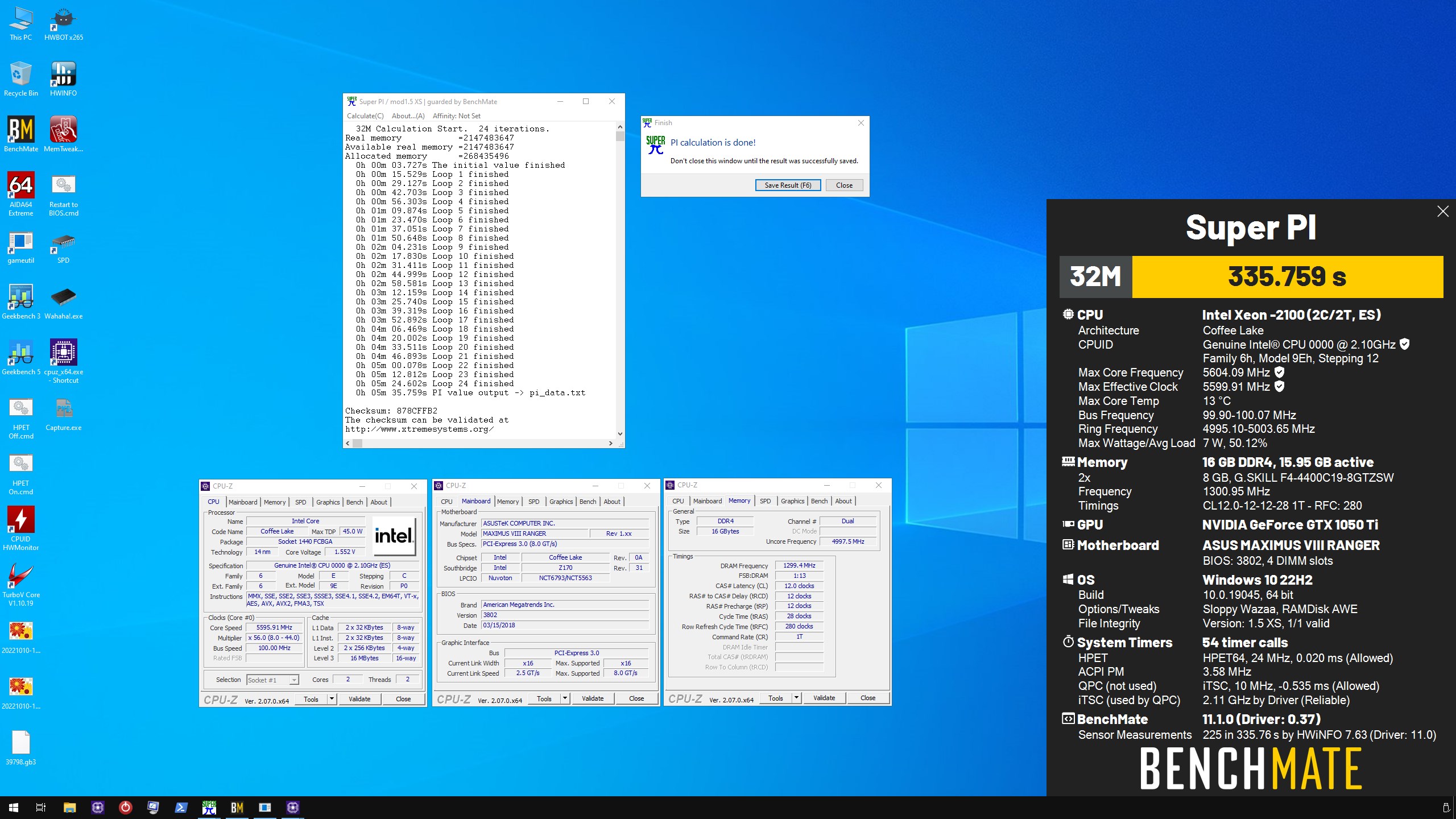Click the Core Speed 5595.91 MHz value
The height and width of the screenshot is (819, 1456).
coord(274,628)
